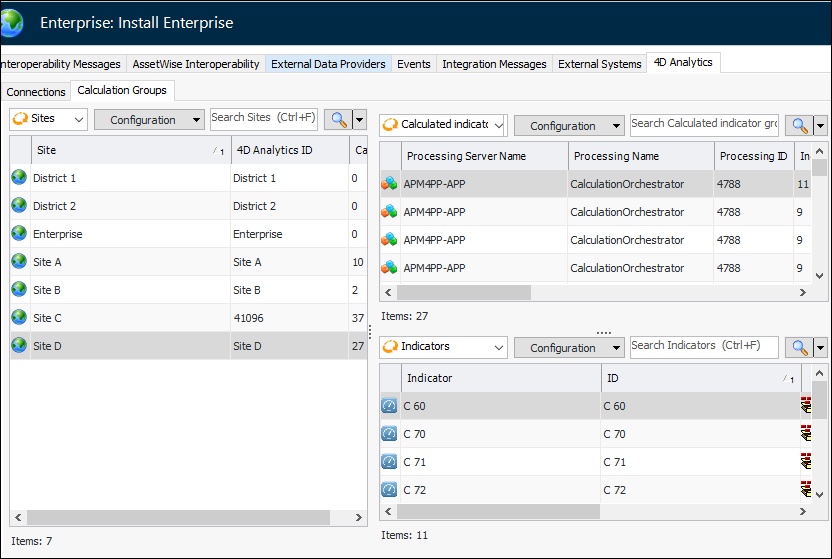Click the cubes icon in first APM4PP-APP row
The width and height of the screenshot is (832, 559).
[389, 184]
